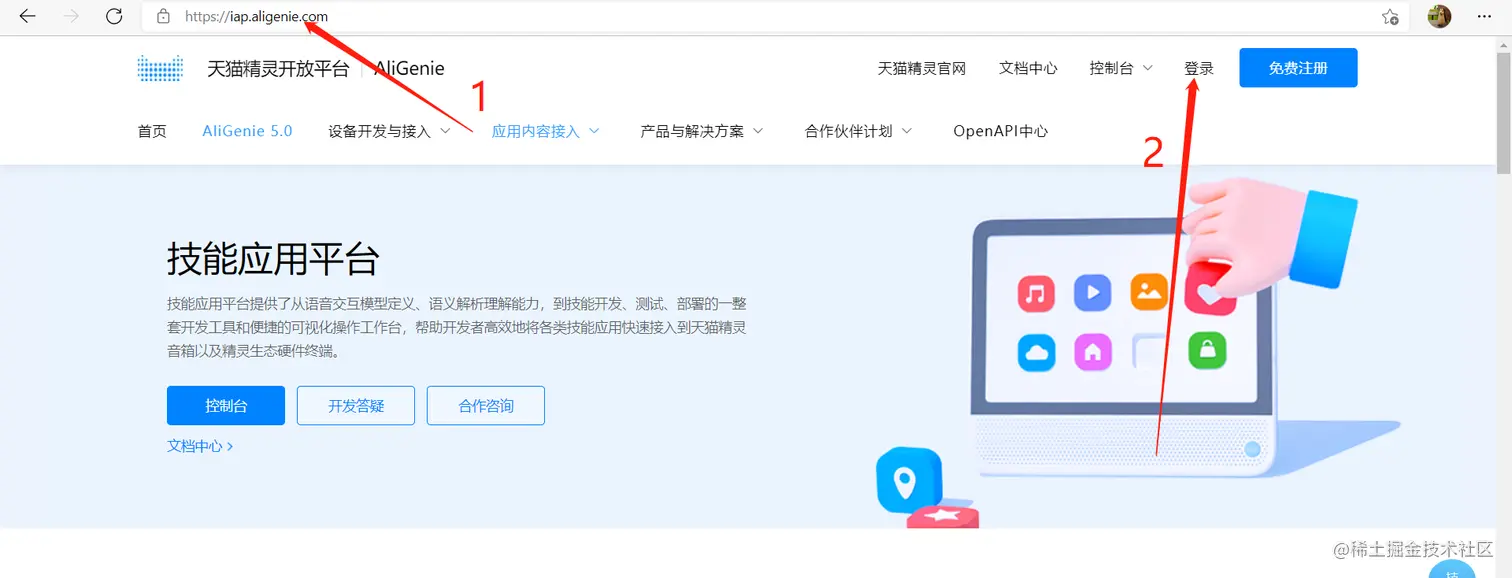Click the 开发答疑 button
Image resolution: width=1512 pixels, height=578 pixels.
(x=356, y=406)
